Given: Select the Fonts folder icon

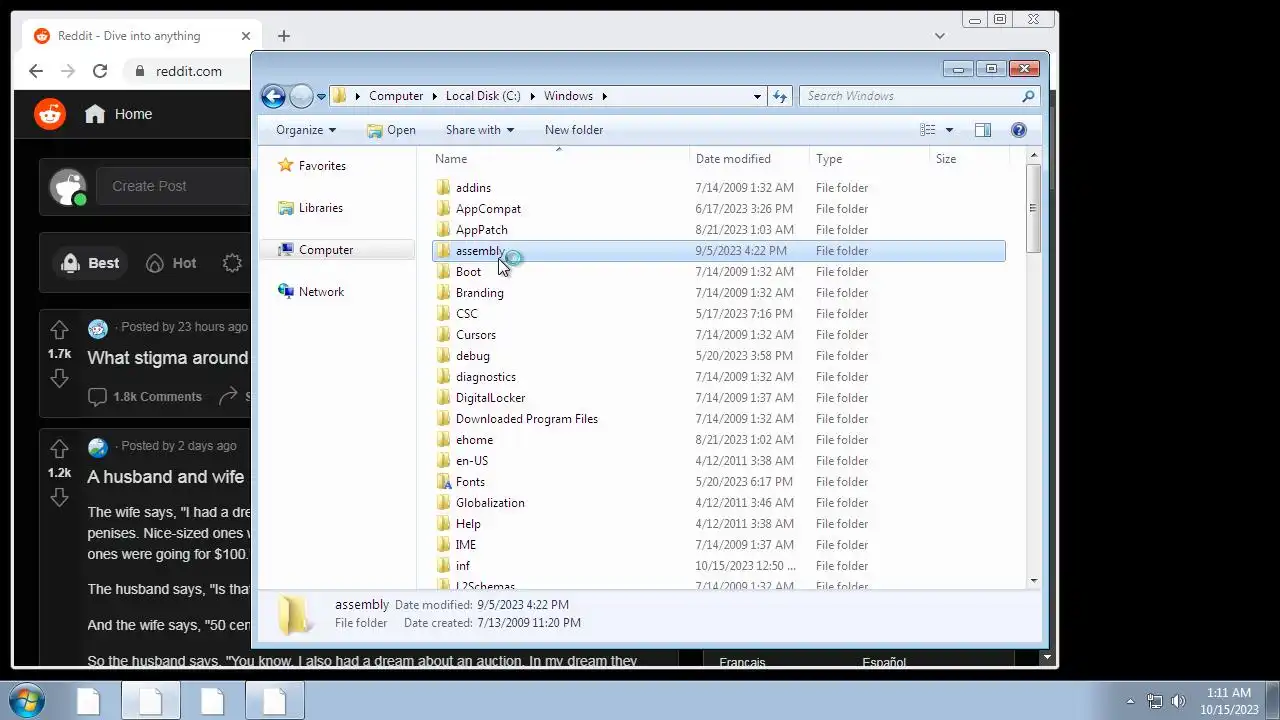Looking at the screenshot, I should coord(444,482).
